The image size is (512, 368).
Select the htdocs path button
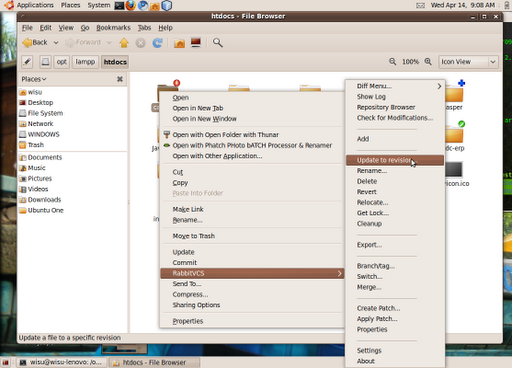click(x=115, y=62)
